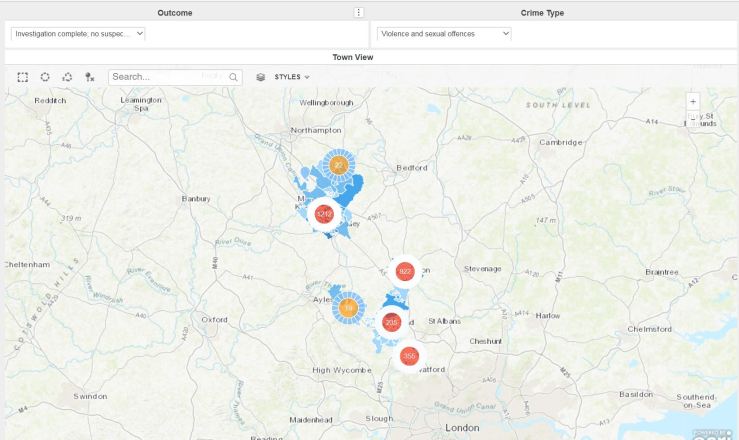The height and width of the screenshot is (440, 739).
Task: Expand the STYLES menu
Action: click(x=292, y=77)
